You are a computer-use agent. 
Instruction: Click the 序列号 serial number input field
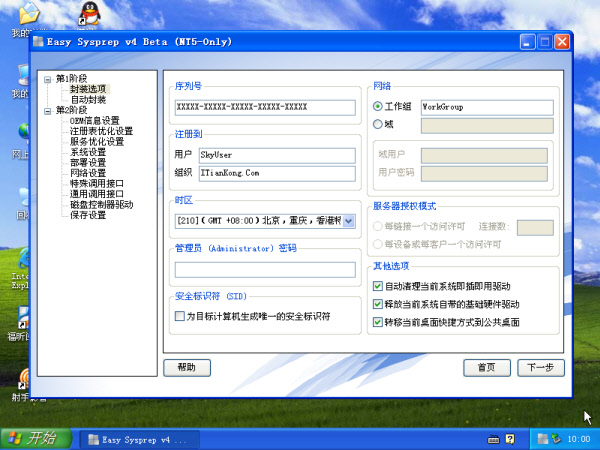265,107
